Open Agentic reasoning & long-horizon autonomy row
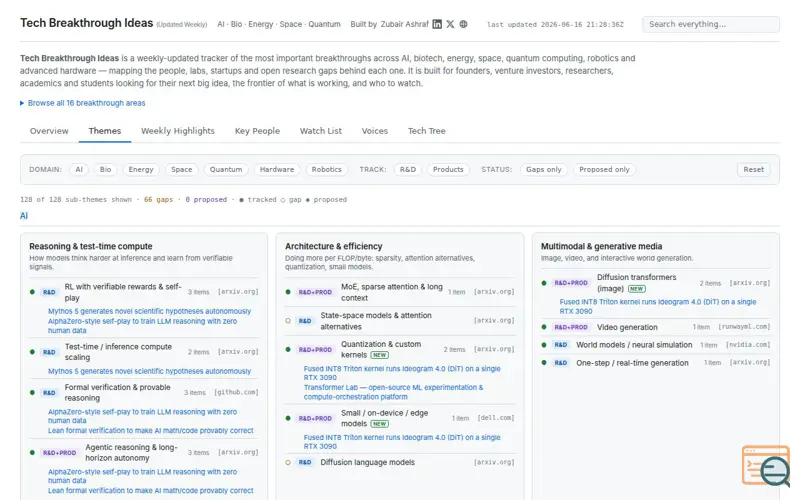Screen dimensions: 800x500 [x=144, y=453]
